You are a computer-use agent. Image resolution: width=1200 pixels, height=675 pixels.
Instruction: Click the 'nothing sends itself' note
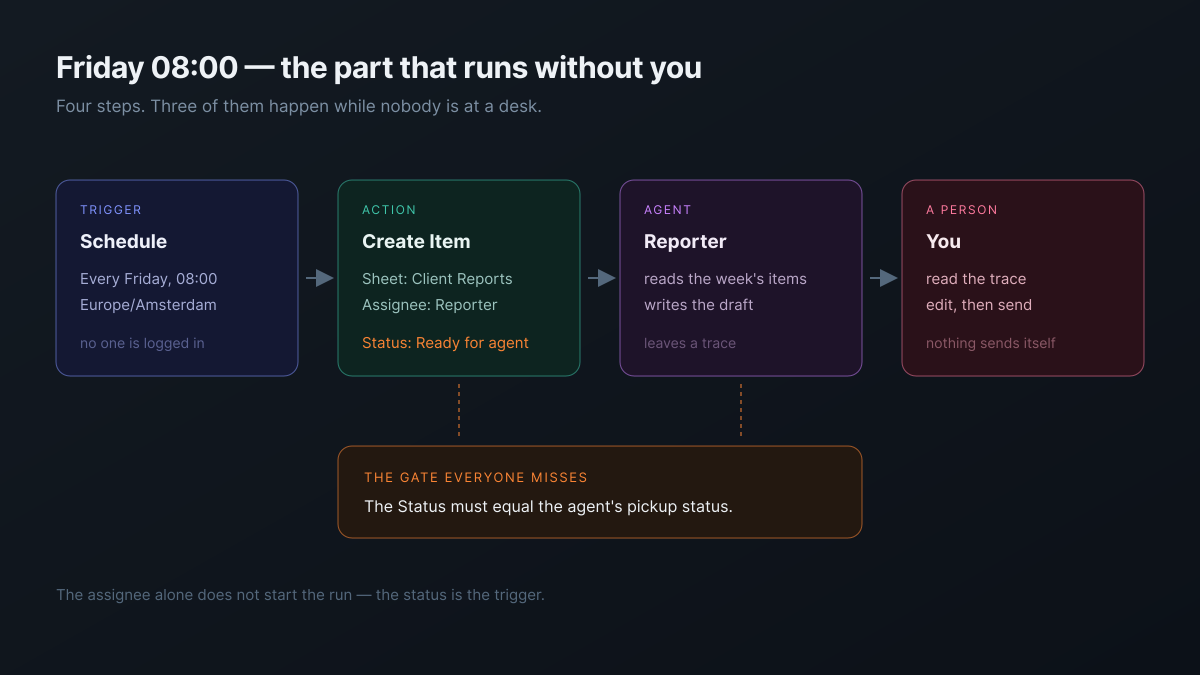pos(991,343)
